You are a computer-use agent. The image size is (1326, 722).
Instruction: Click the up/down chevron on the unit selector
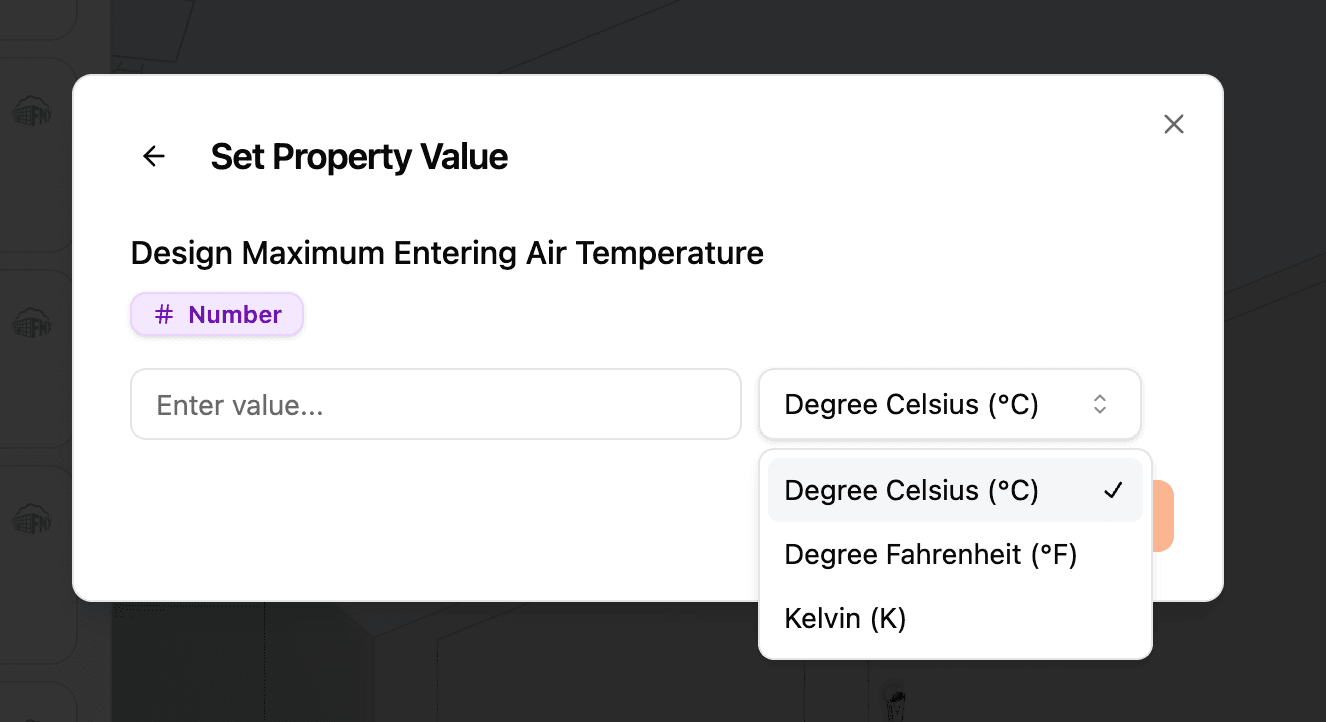click(x=1099, y=404)
